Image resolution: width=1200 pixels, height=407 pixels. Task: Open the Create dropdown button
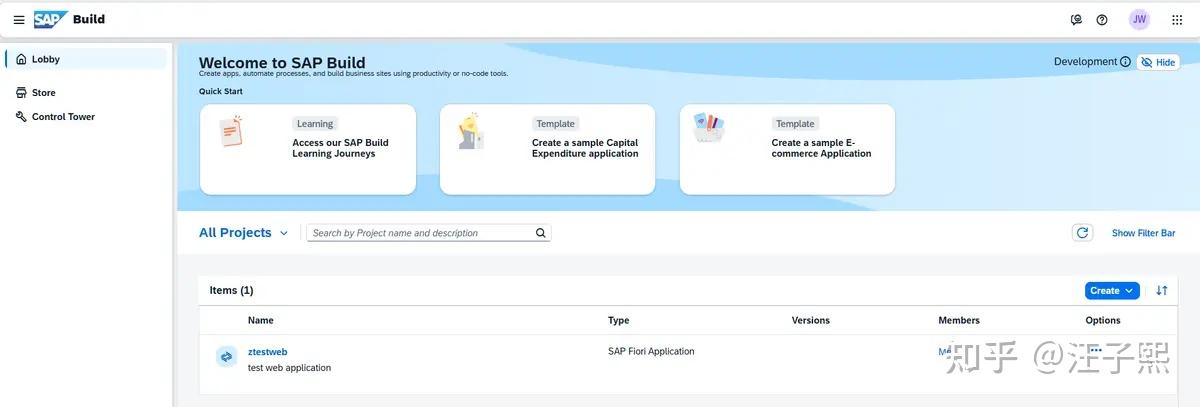point(1112,291)
